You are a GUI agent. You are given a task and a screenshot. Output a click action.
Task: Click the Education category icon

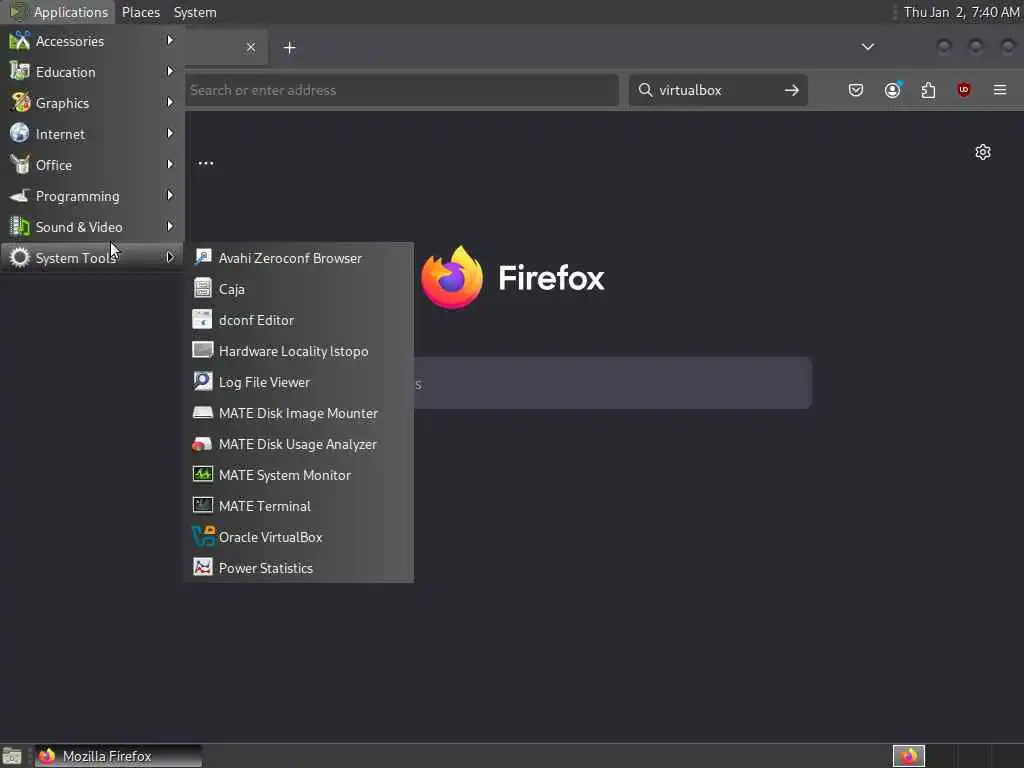pos(20,71)
